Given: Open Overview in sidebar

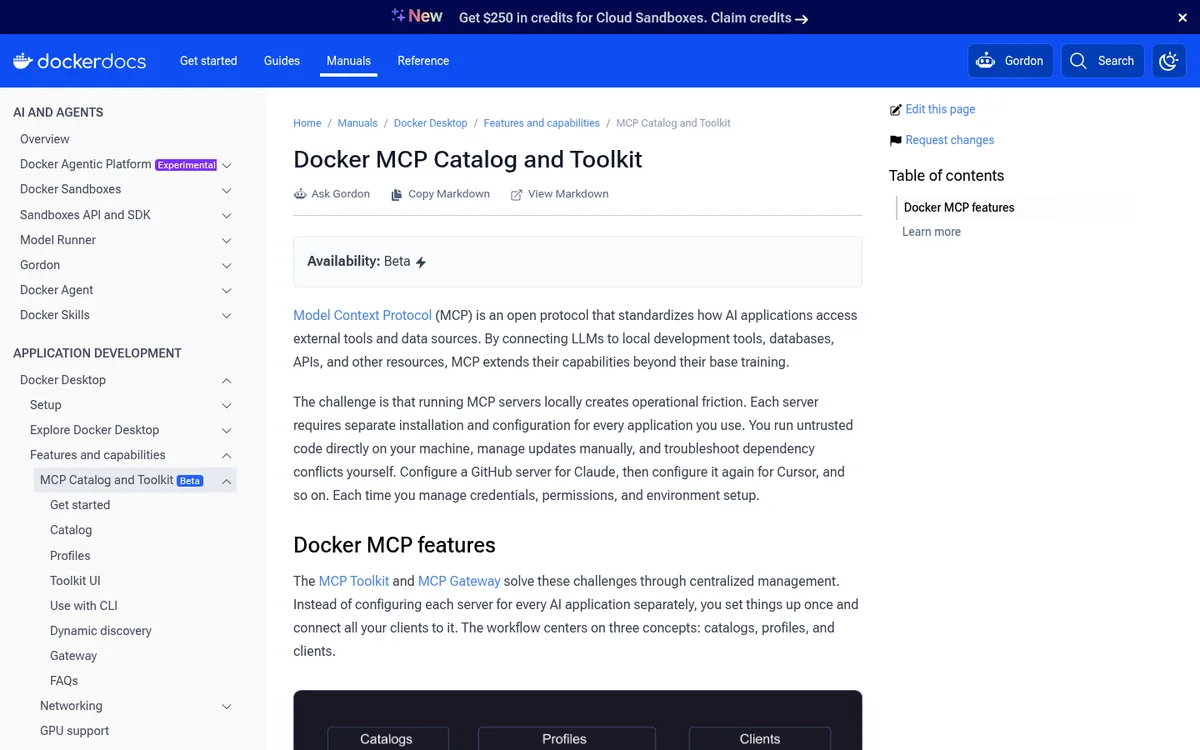Looking at the screenshot, I should pyautogui.click(x=45, y=139).
